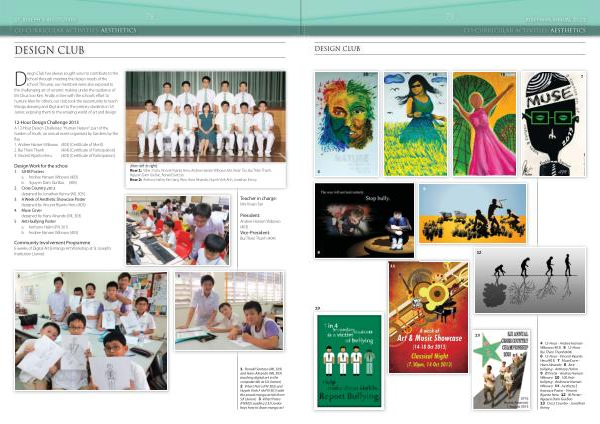View the girl in green dress field artwork

click(x=415, y=124)
